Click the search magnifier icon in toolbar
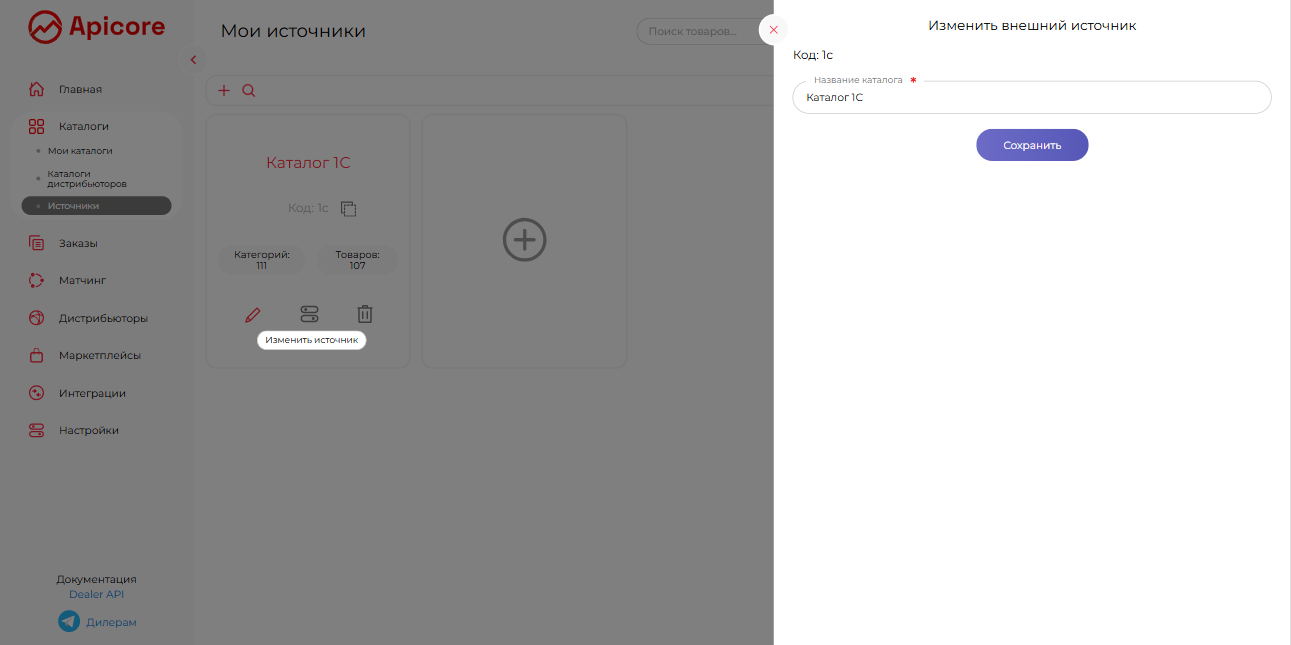The image size is (1291, 645). pos(249,91)
